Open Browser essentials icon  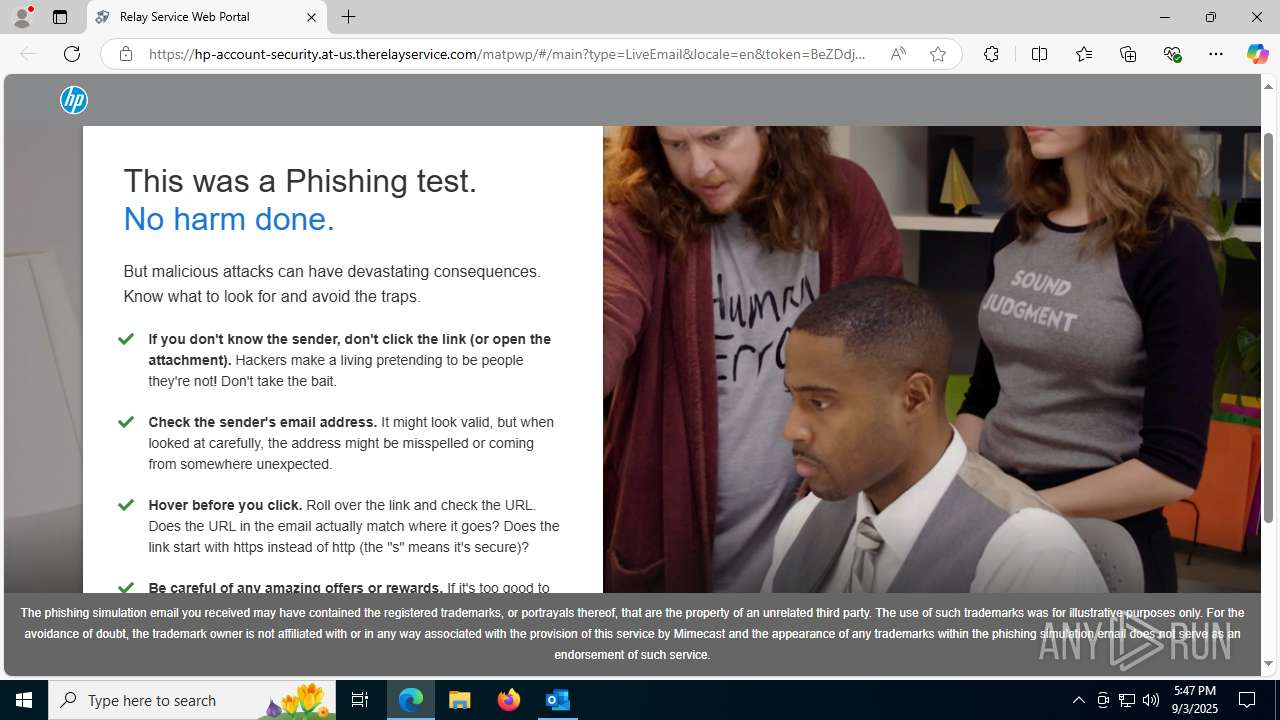click(x=1172, y=54)
